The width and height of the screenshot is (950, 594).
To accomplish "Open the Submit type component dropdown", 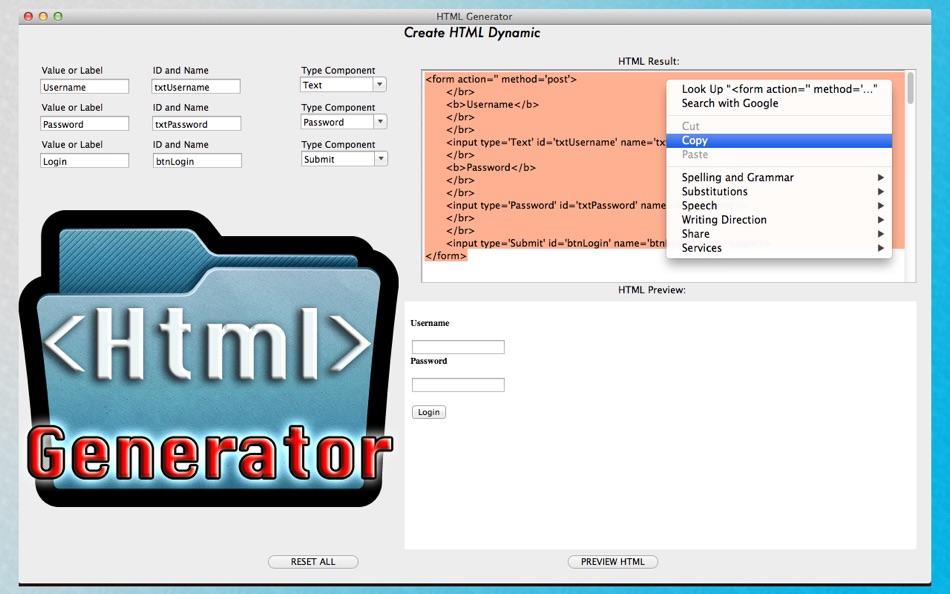I will pyautogui.click(x=344, y=159).
